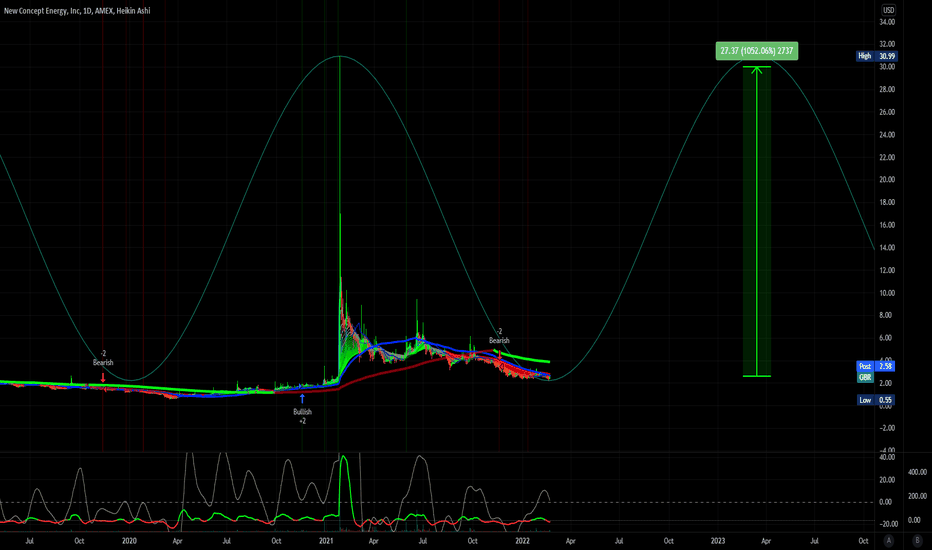Click the blue bullish up-arrow signal marker
The width and height of the screenshot is (932, 550).
(x=302, y=398)
